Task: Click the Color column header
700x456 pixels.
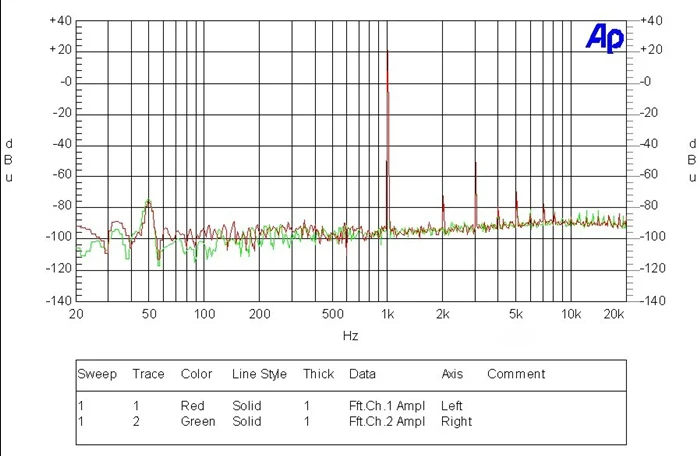Action: click(196, 374)
